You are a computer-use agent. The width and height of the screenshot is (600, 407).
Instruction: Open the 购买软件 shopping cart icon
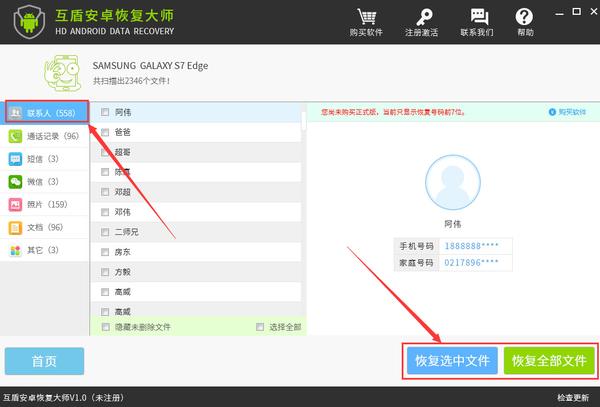pos(366,17)
